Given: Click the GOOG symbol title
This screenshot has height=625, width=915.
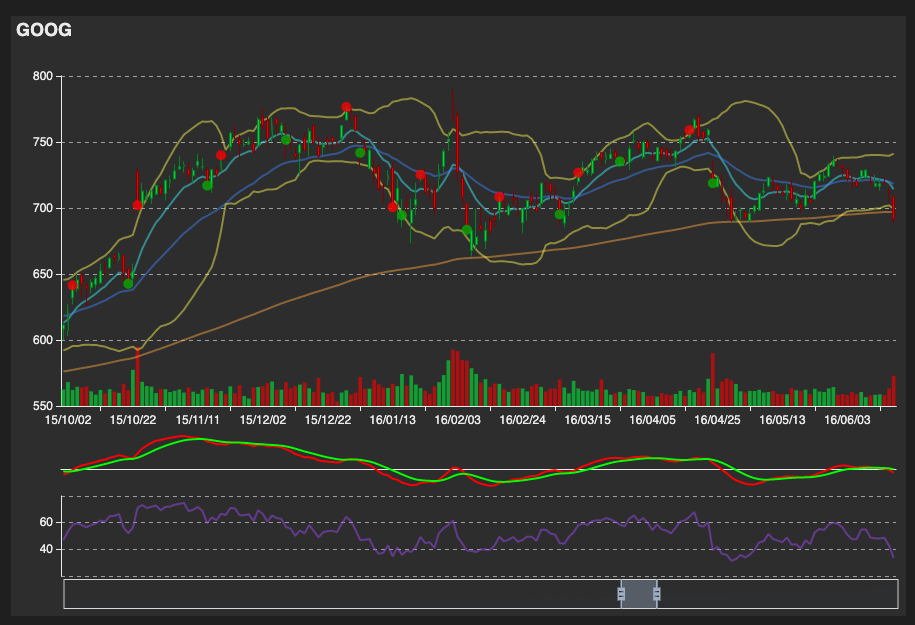Looking at the screenshot, I should (43, 30).
